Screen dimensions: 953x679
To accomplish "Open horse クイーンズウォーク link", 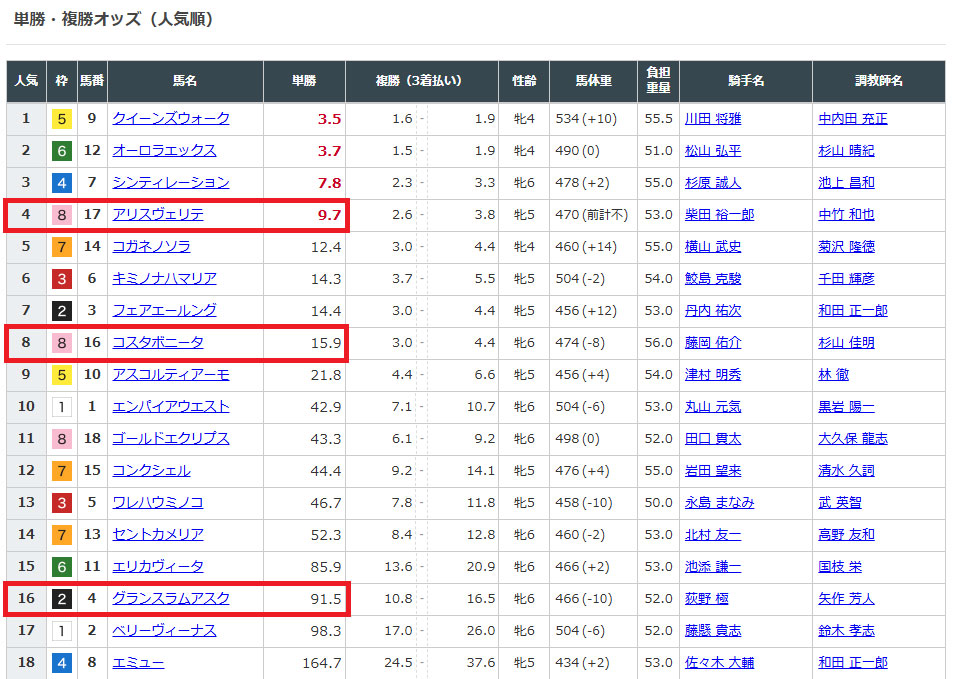I will (171, 118).
